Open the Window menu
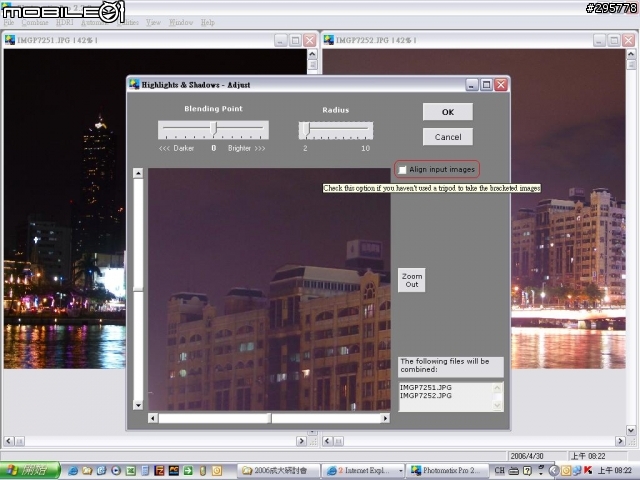640x480 pixels. pos(181,22)
